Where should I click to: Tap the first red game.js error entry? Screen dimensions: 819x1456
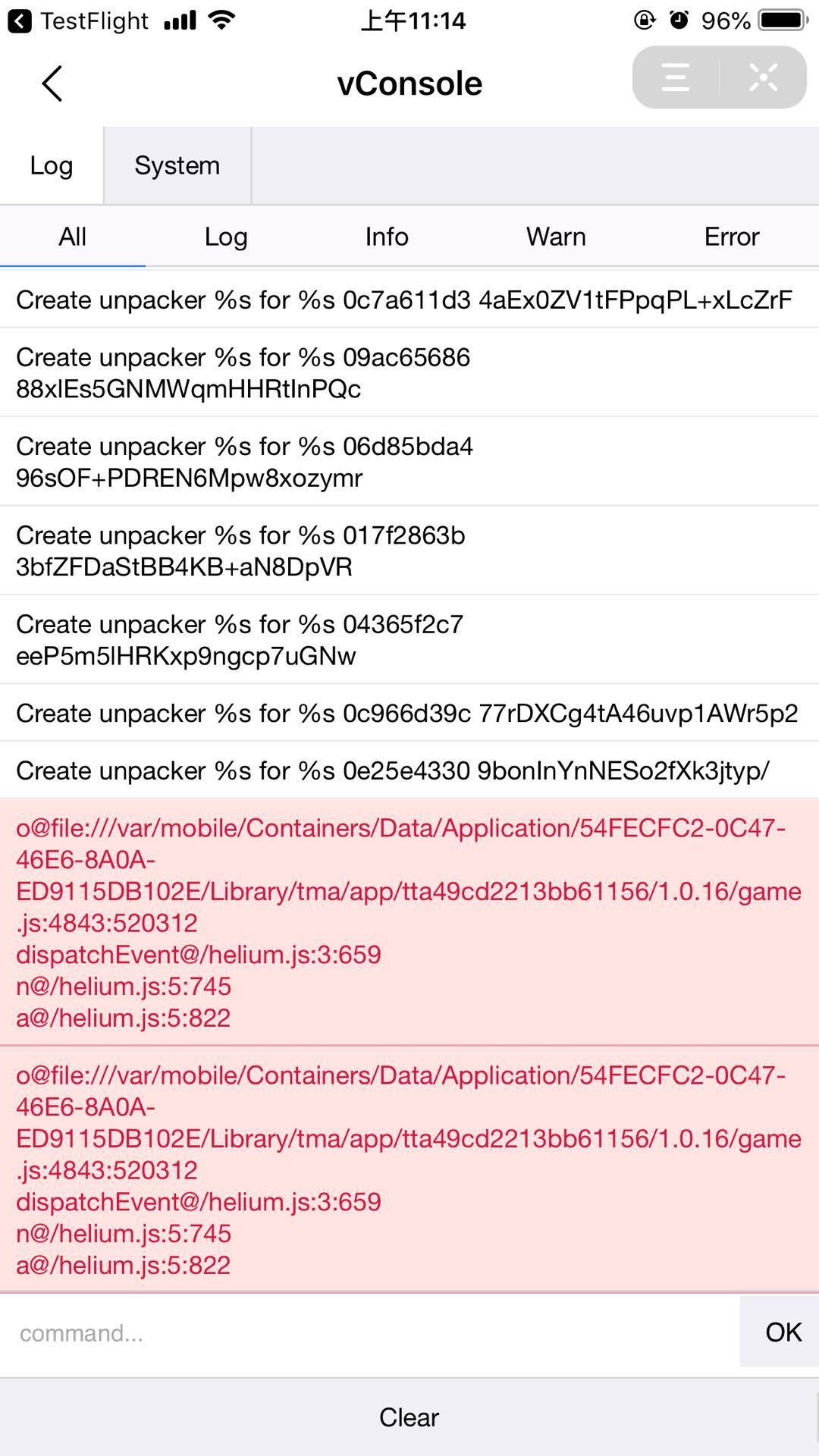pos(409,922)
